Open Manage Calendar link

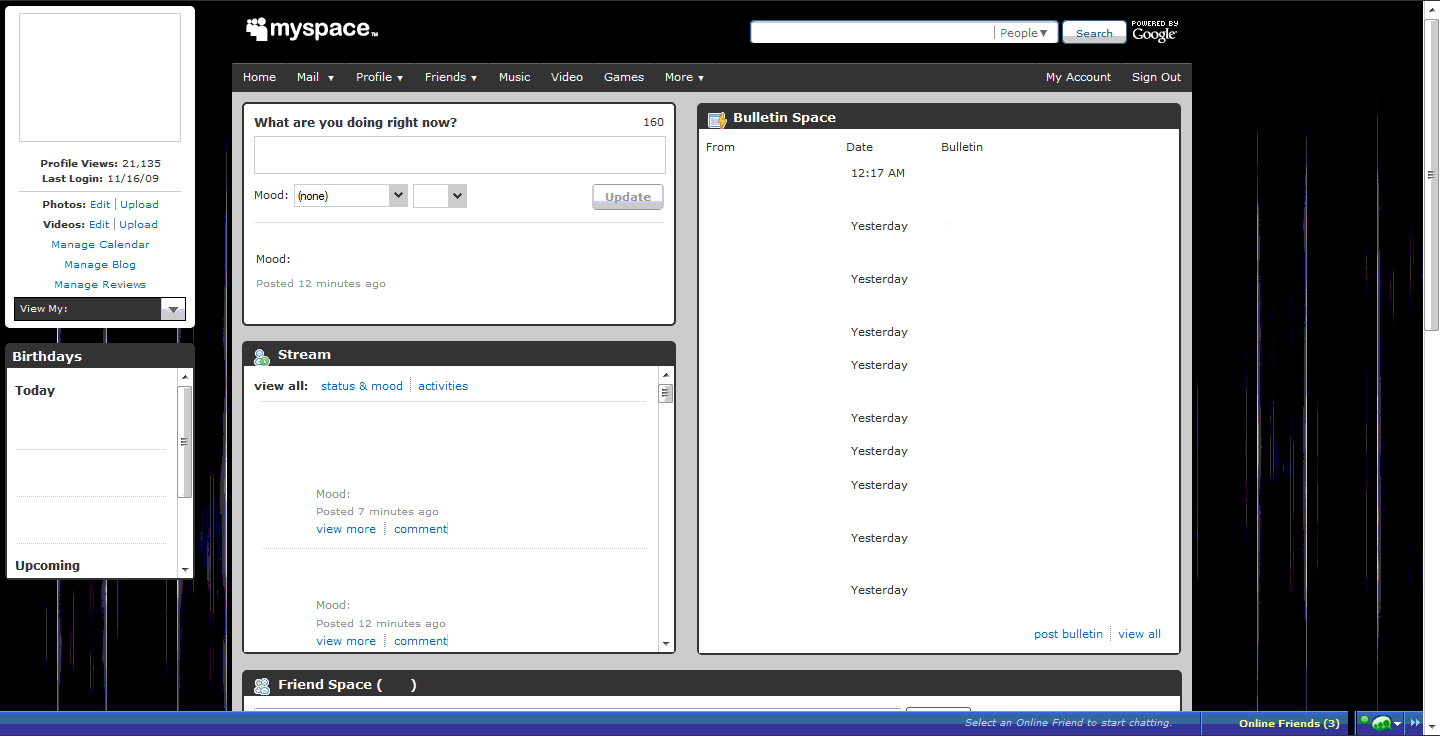pos(100,244)
